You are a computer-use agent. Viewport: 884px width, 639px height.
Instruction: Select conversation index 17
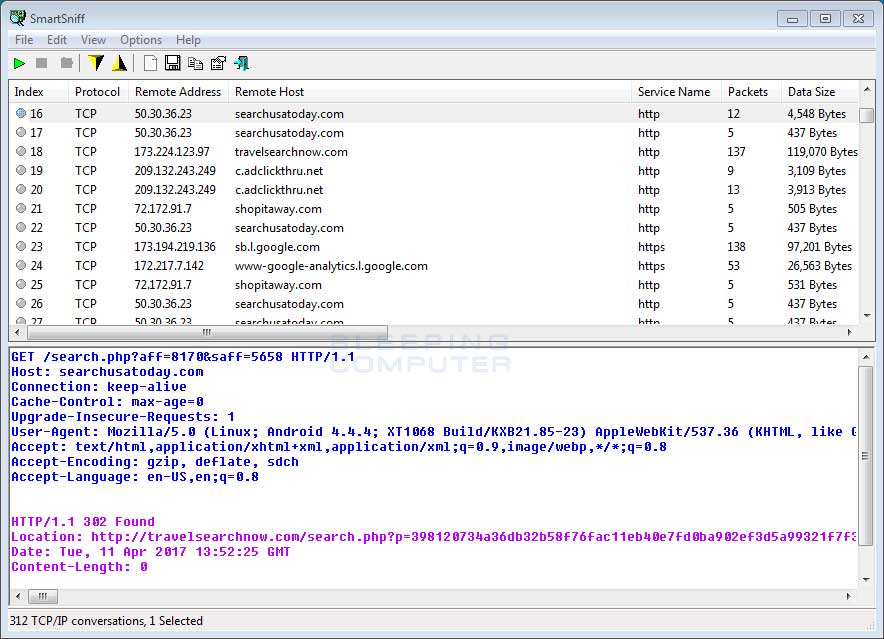coord(434,133)
